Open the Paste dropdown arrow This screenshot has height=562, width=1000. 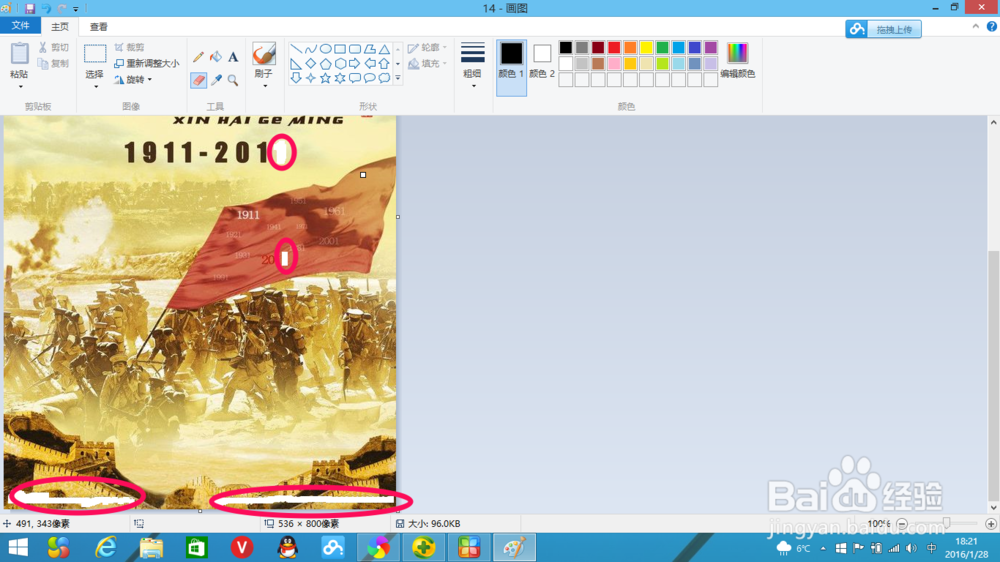[x=20, y=86]
